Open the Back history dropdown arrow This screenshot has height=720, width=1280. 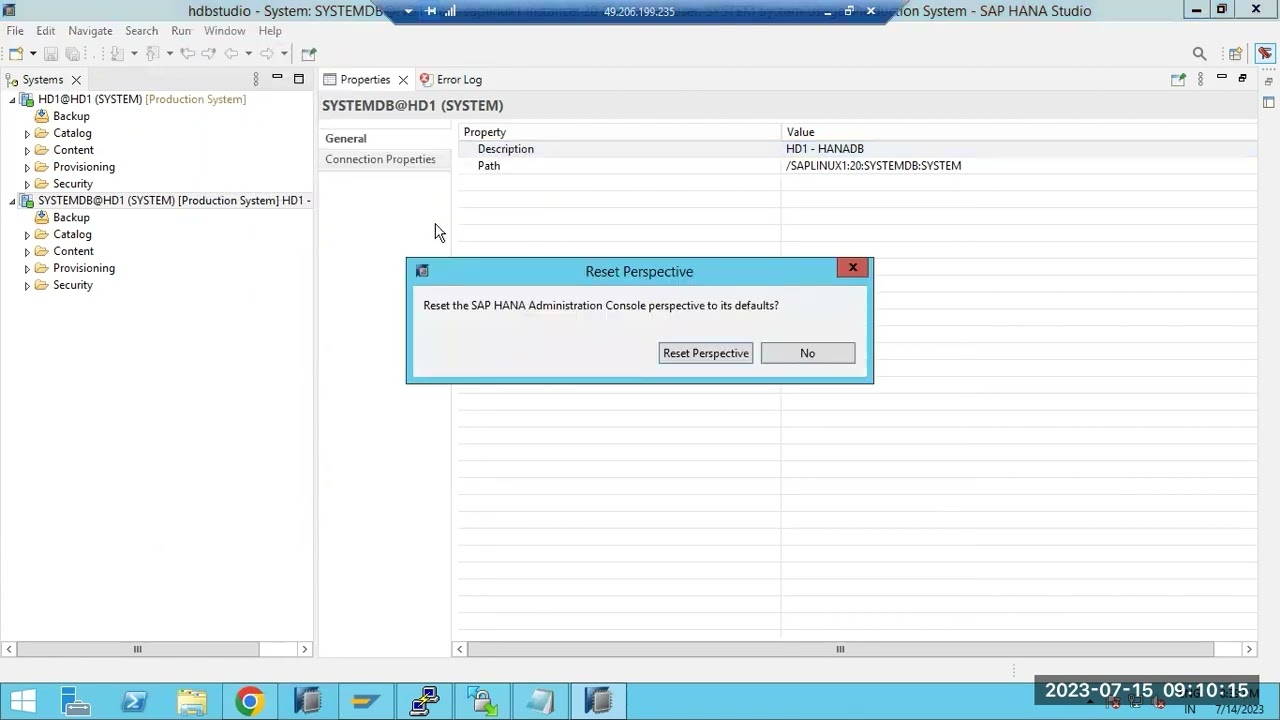coord(248,54)
